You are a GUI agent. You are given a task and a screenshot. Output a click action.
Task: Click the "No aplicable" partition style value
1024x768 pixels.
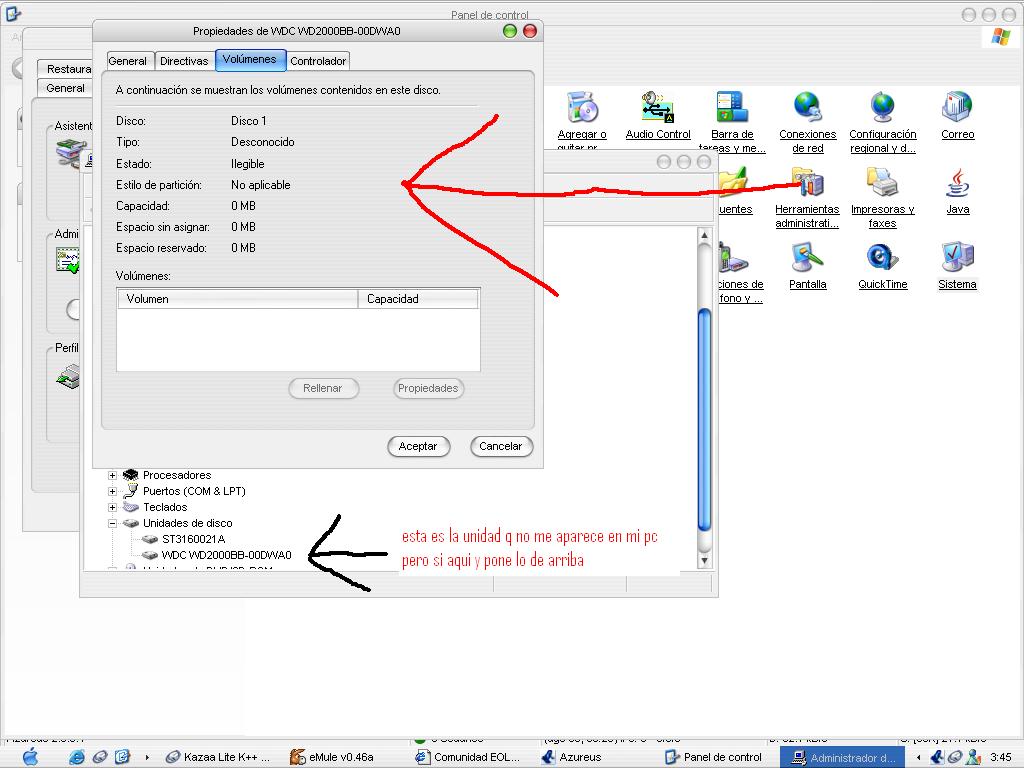(x=261, y=185)
